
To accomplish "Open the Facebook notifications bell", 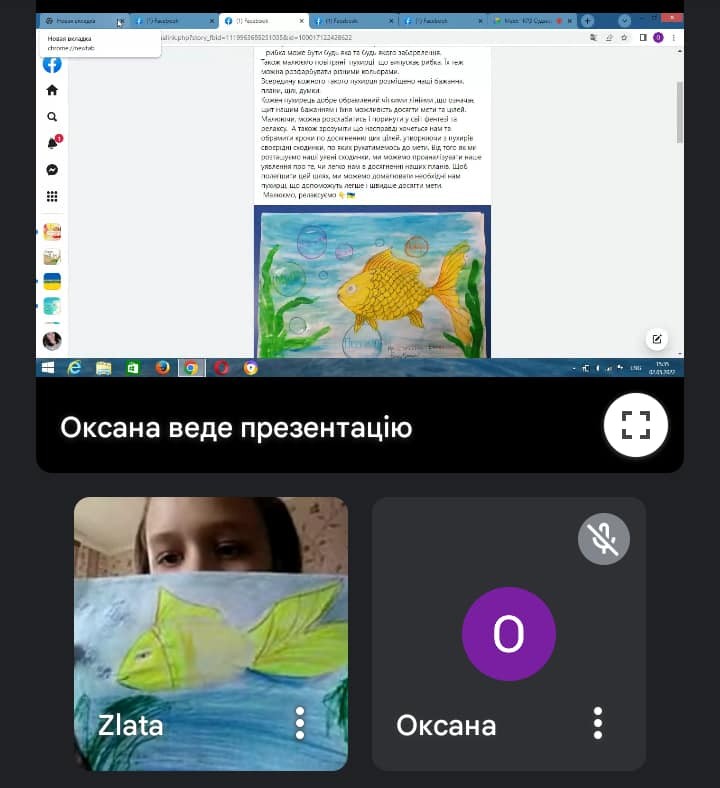I will pyautogui.click(x=52, y=143).
